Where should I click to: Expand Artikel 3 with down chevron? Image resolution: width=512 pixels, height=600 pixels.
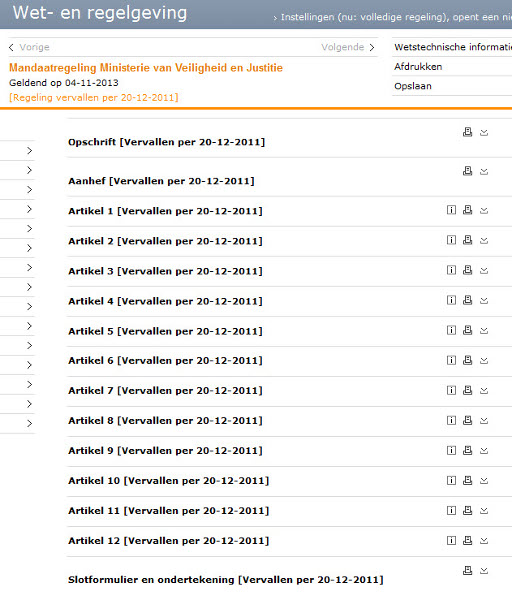tap(484, 271)
